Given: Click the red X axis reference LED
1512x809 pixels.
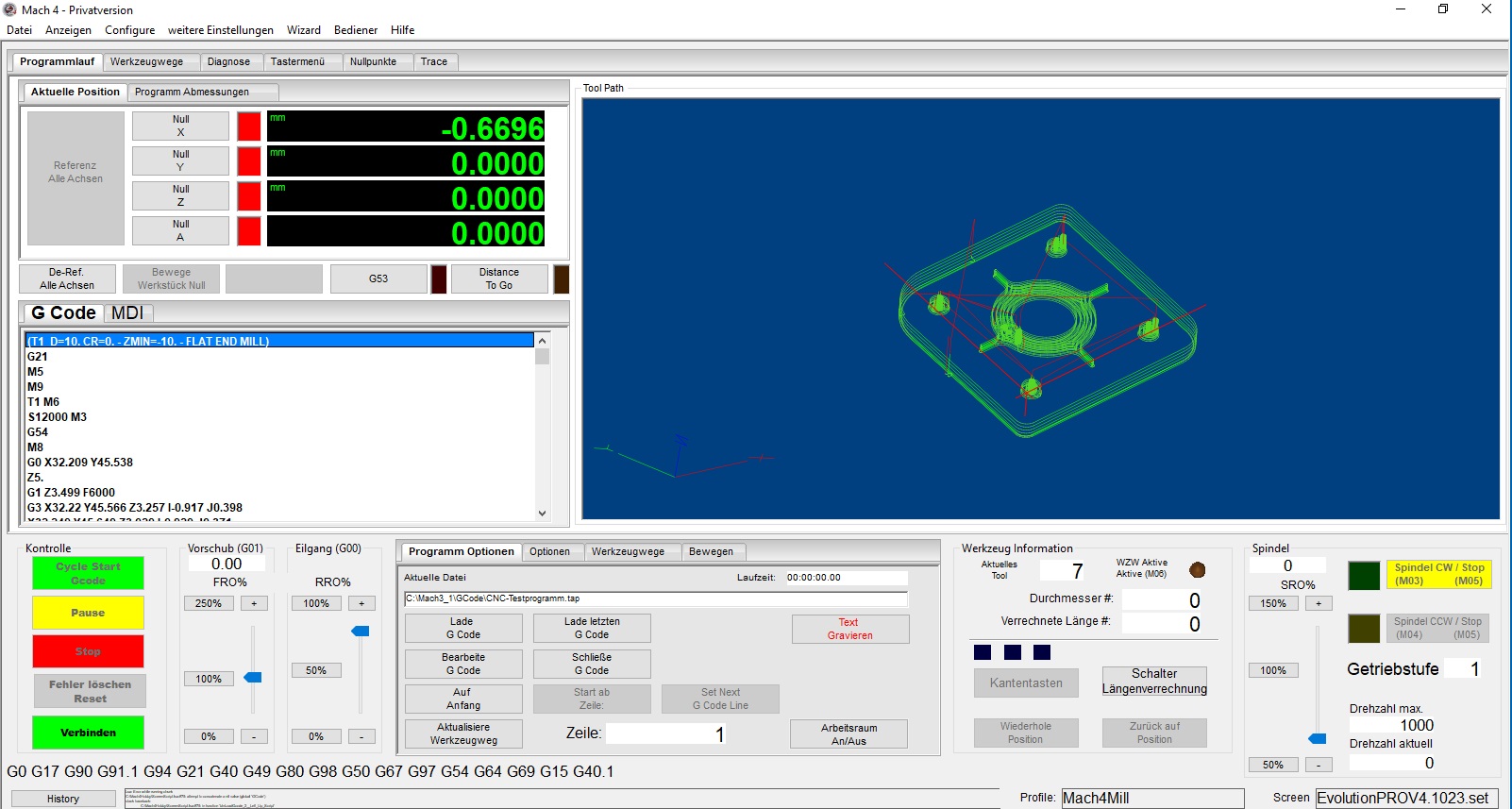Looking at the screenshot, I should click(x=248, y=126).
